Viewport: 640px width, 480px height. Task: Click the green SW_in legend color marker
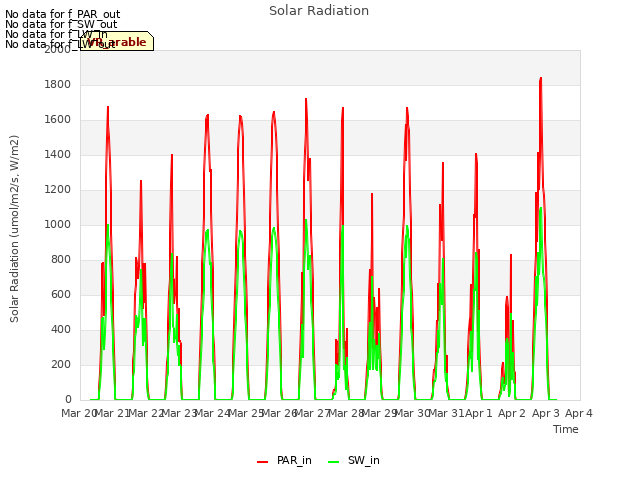[333, 462]
